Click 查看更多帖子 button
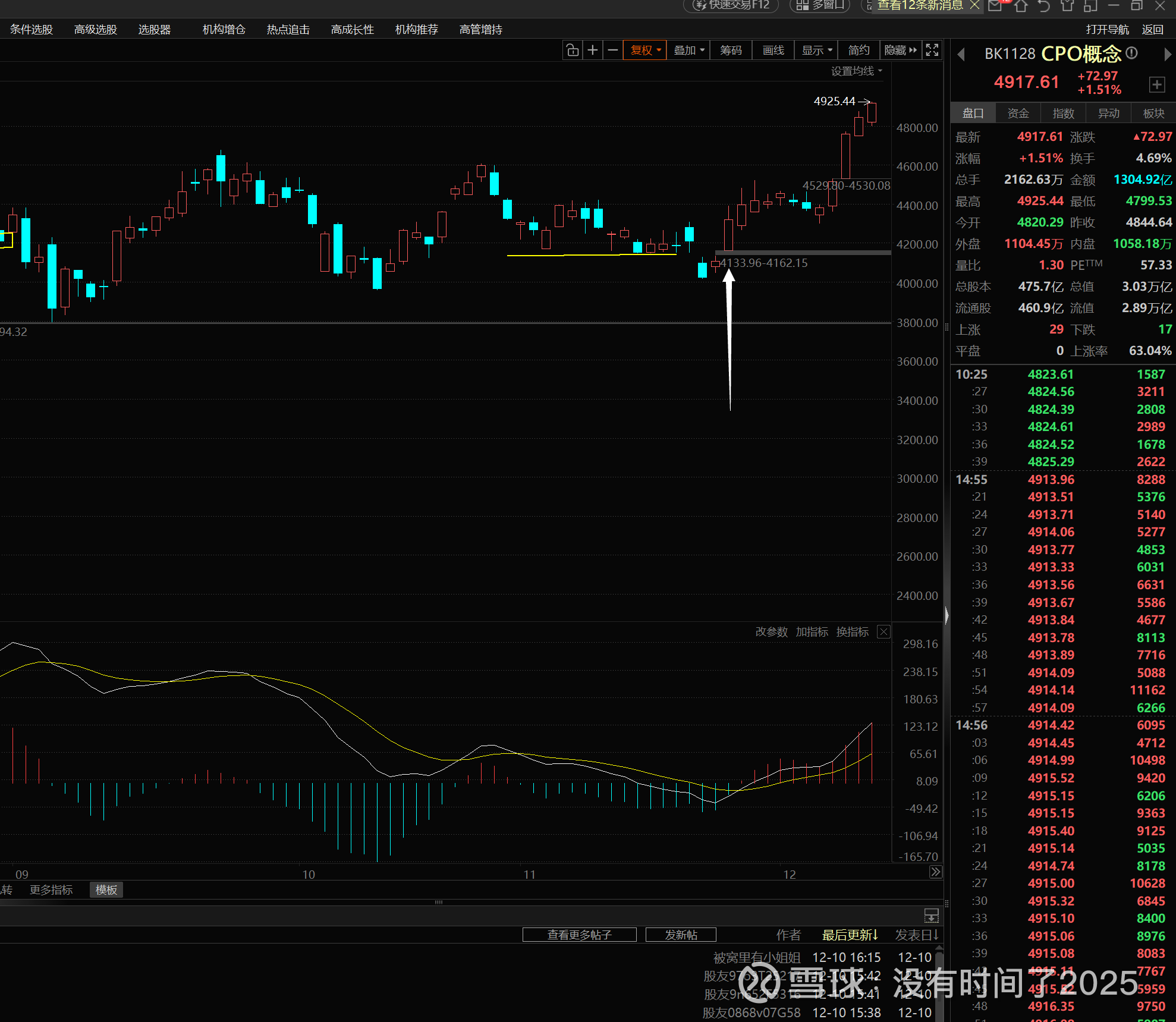 pos(579,935)
